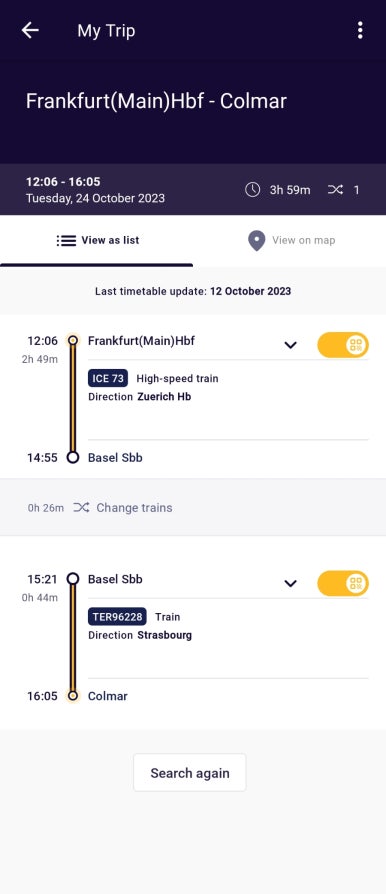Tap the transfers shuffle icon in header
Viewport: 386px width, 894px height.
[x=335, y=190]
